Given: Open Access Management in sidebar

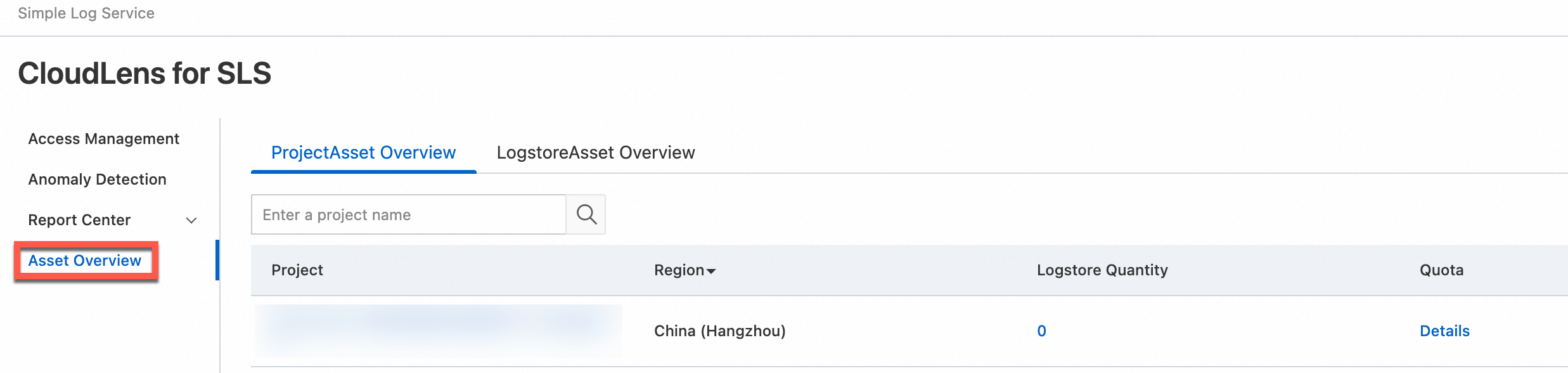Looking at the screenshot, I should point(104,139).
